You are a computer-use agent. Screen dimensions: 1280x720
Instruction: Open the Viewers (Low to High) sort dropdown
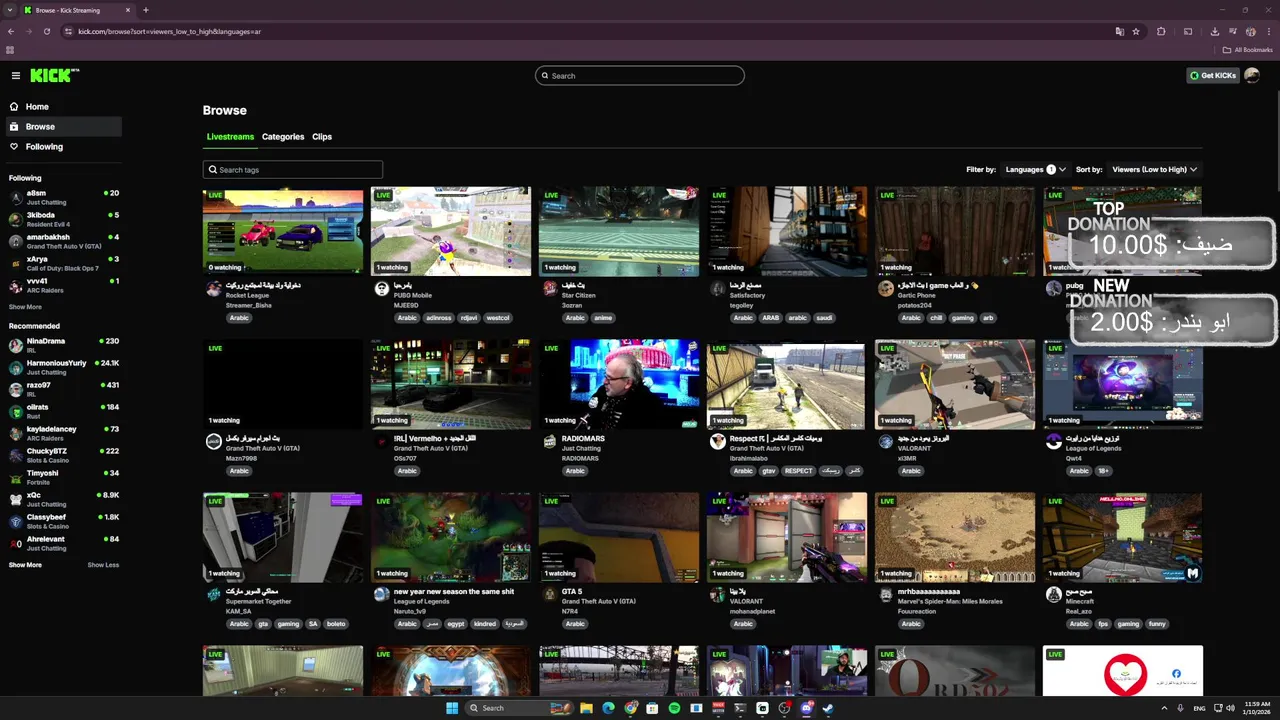point(1154,170)
